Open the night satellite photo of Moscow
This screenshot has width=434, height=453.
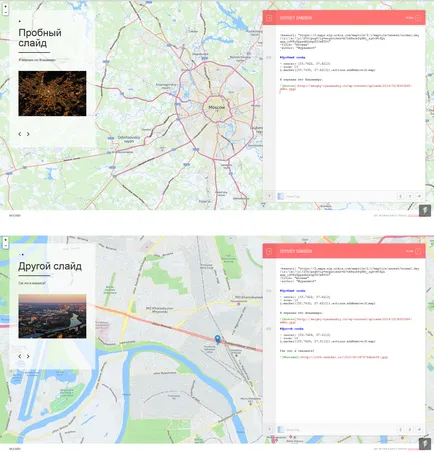pyautogui.click(x=52, y=93)
